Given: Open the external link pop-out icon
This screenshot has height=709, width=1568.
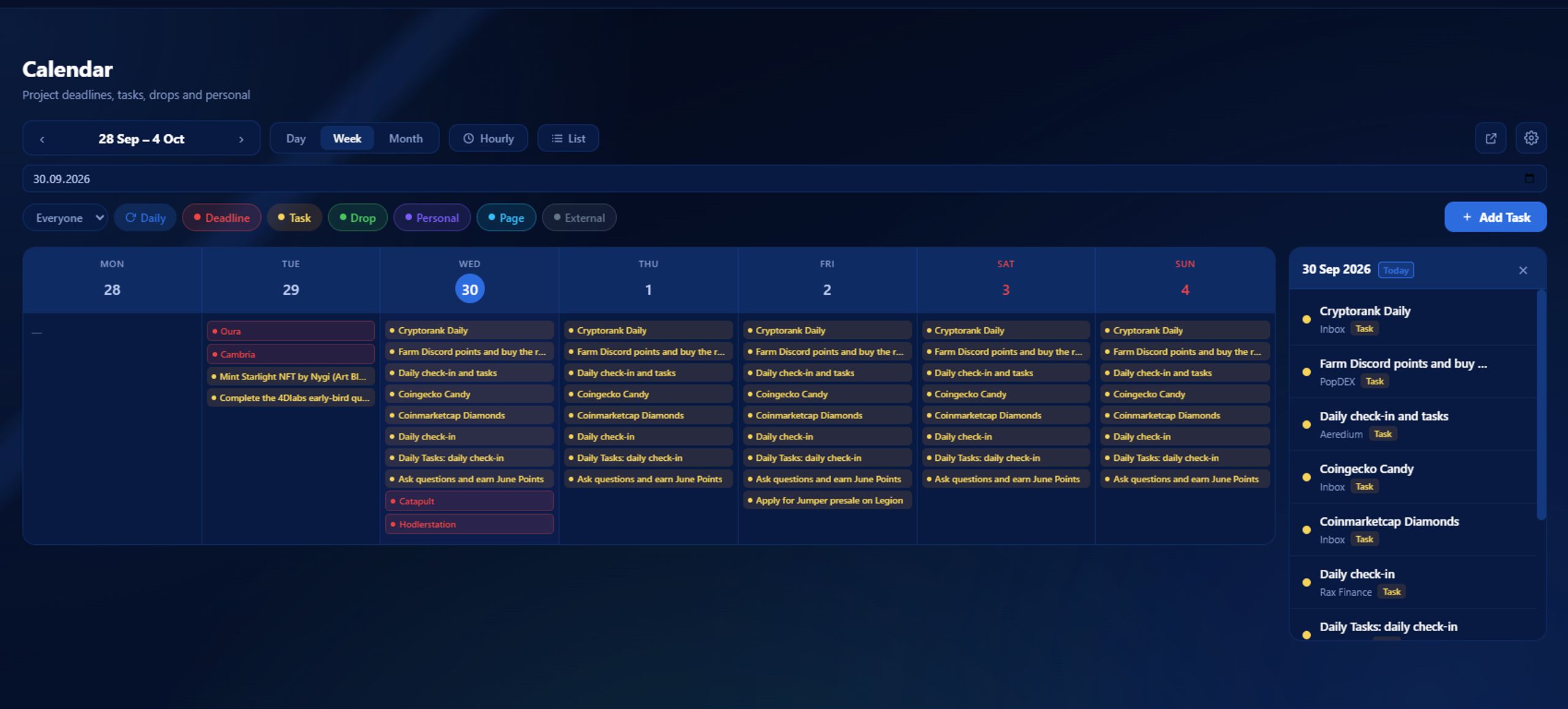Looking at the screenshot, I should click(x=1491, y=138).
